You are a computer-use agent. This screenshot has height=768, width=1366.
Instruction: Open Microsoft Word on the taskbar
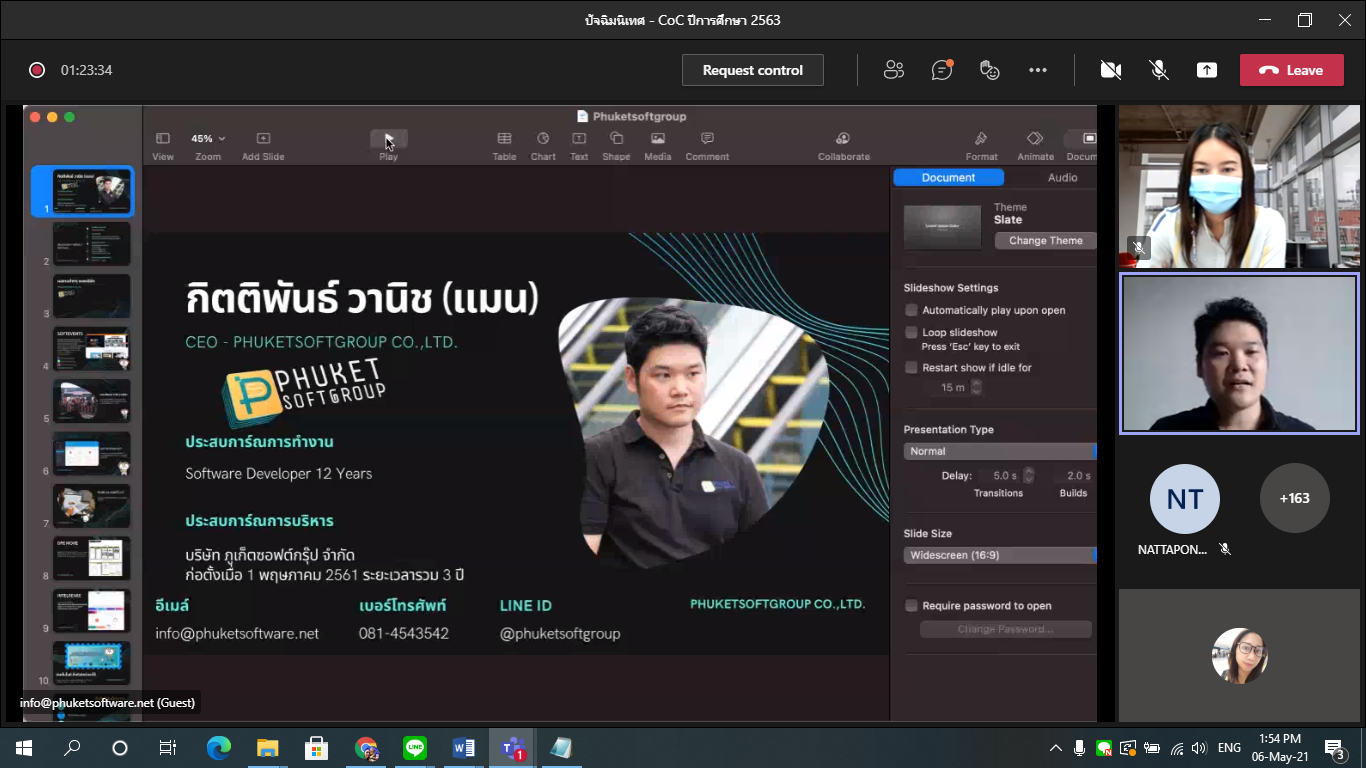(464, 748)
